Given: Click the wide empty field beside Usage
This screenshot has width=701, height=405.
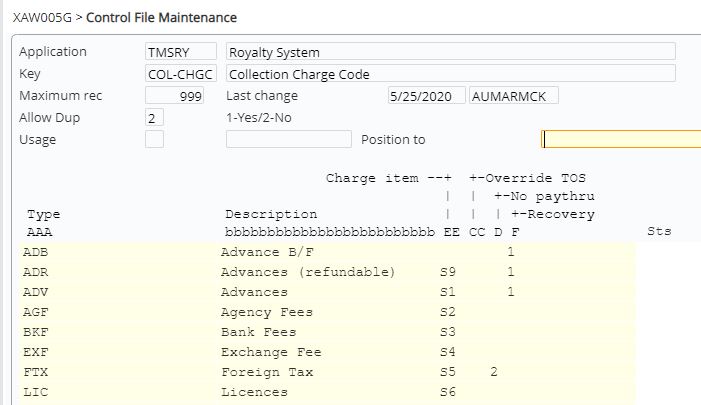Looking at the screenshot, I should pos(289,140).
